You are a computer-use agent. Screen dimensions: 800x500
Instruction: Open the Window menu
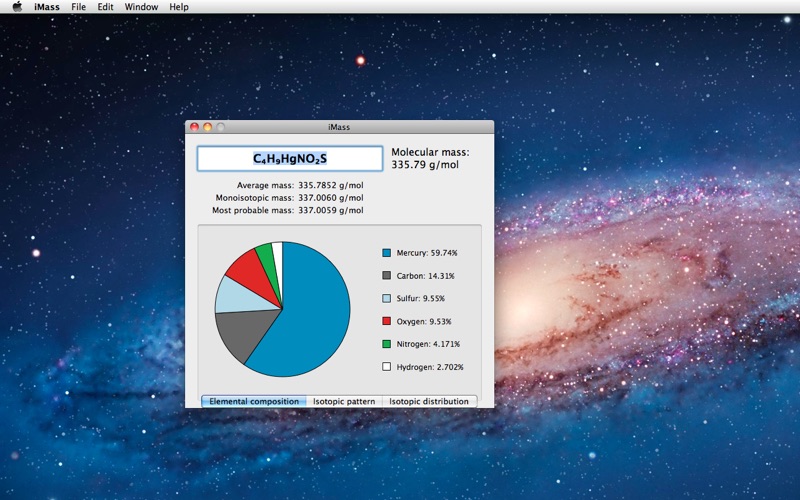[x=141, y=7]
